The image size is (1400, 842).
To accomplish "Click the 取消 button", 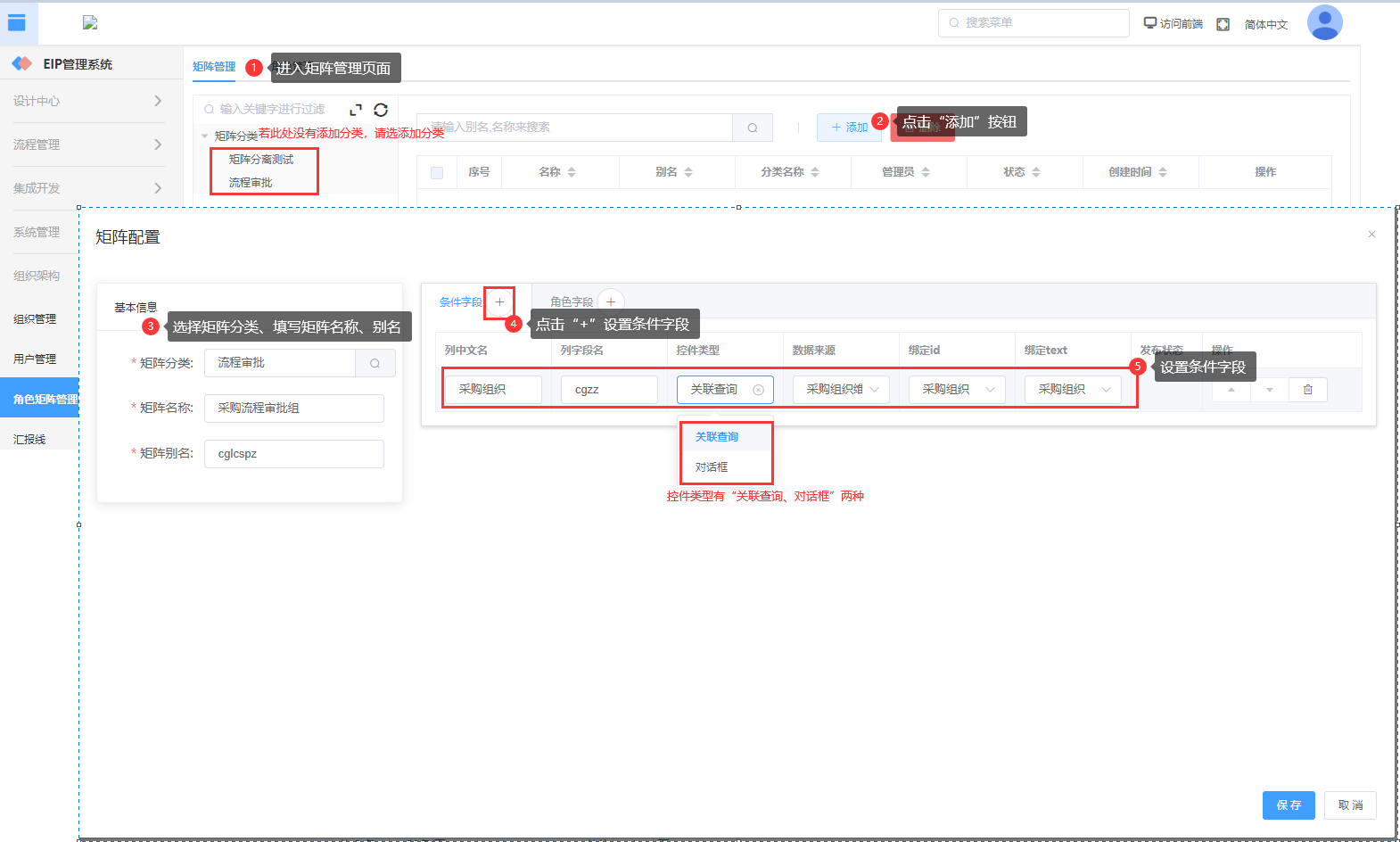I will pyautogui.click(x=1350, y=805).
